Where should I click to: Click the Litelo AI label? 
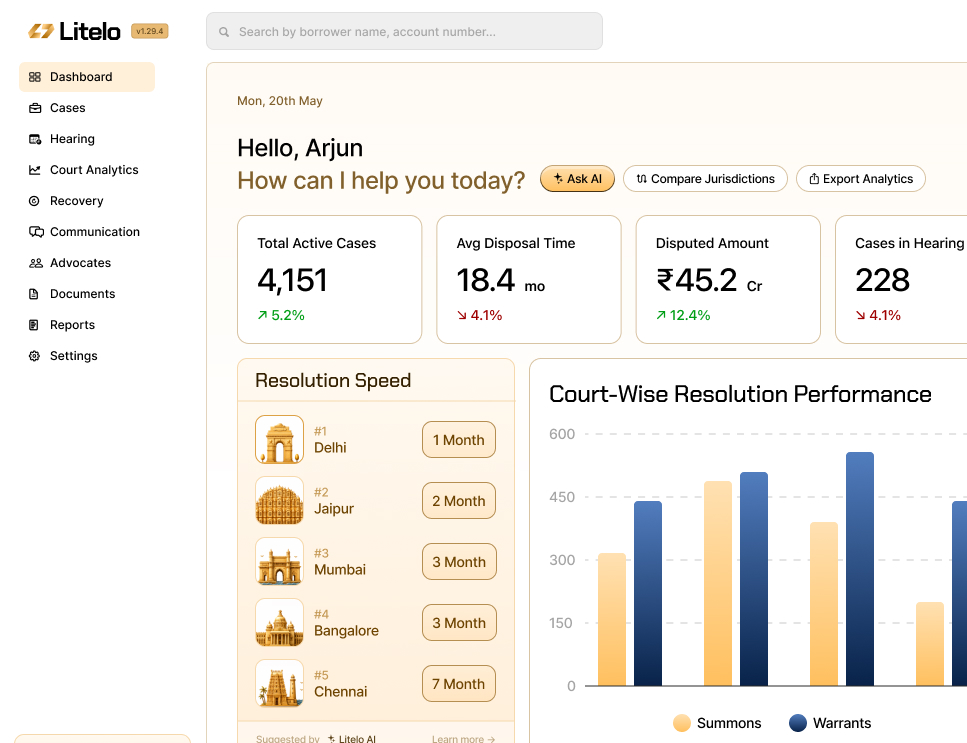[352, 738]
